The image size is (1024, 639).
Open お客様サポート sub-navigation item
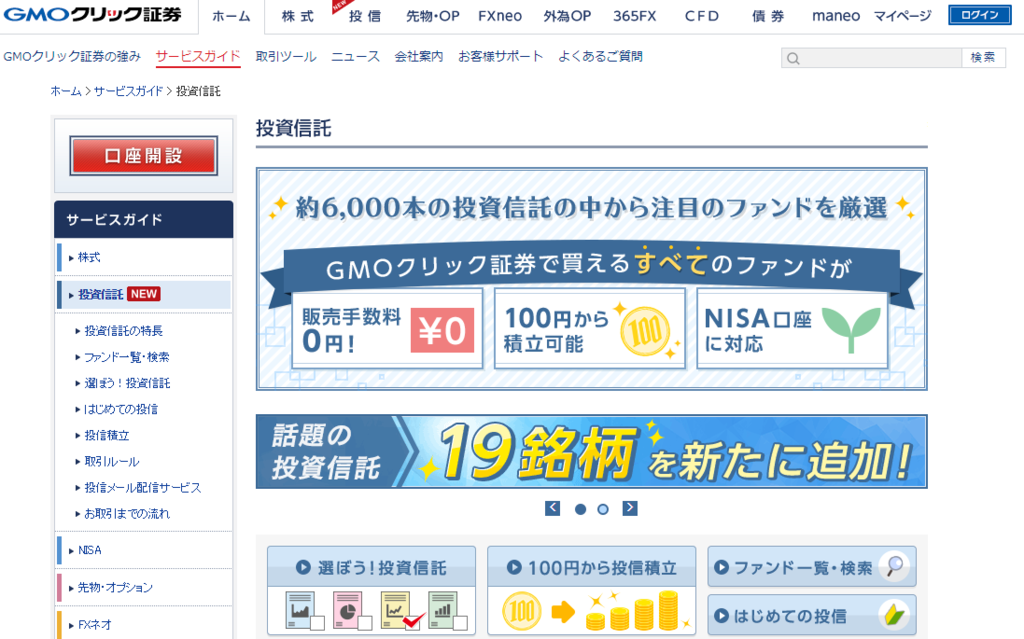(x=500, y=57)
